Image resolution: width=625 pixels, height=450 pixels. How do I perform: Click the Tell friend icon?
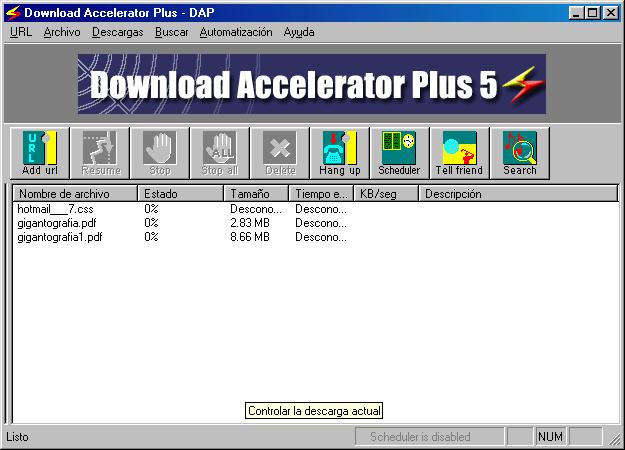coord(460,153)
